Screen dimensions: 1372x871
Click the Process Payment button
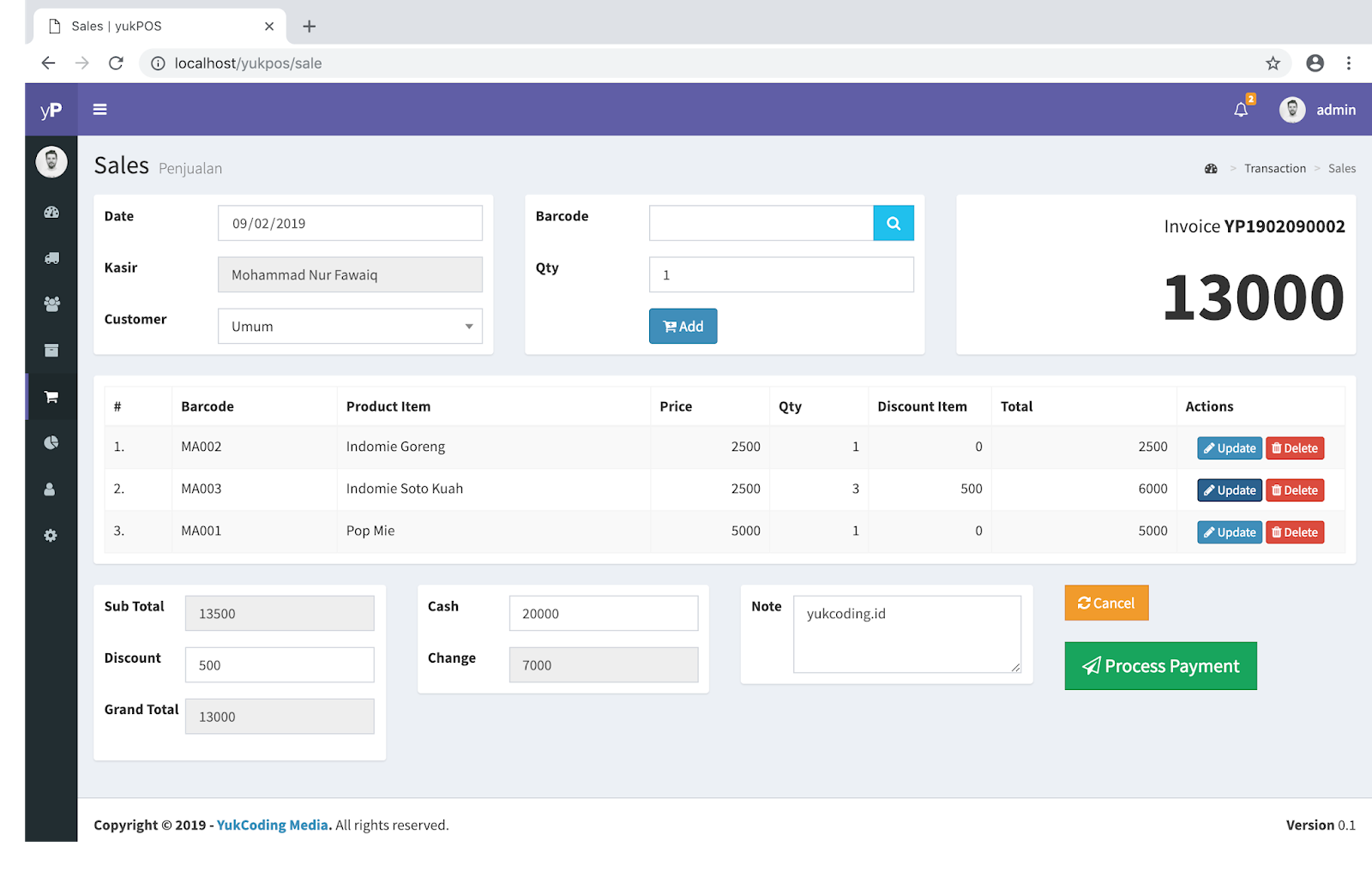[x=1160, y=666]
